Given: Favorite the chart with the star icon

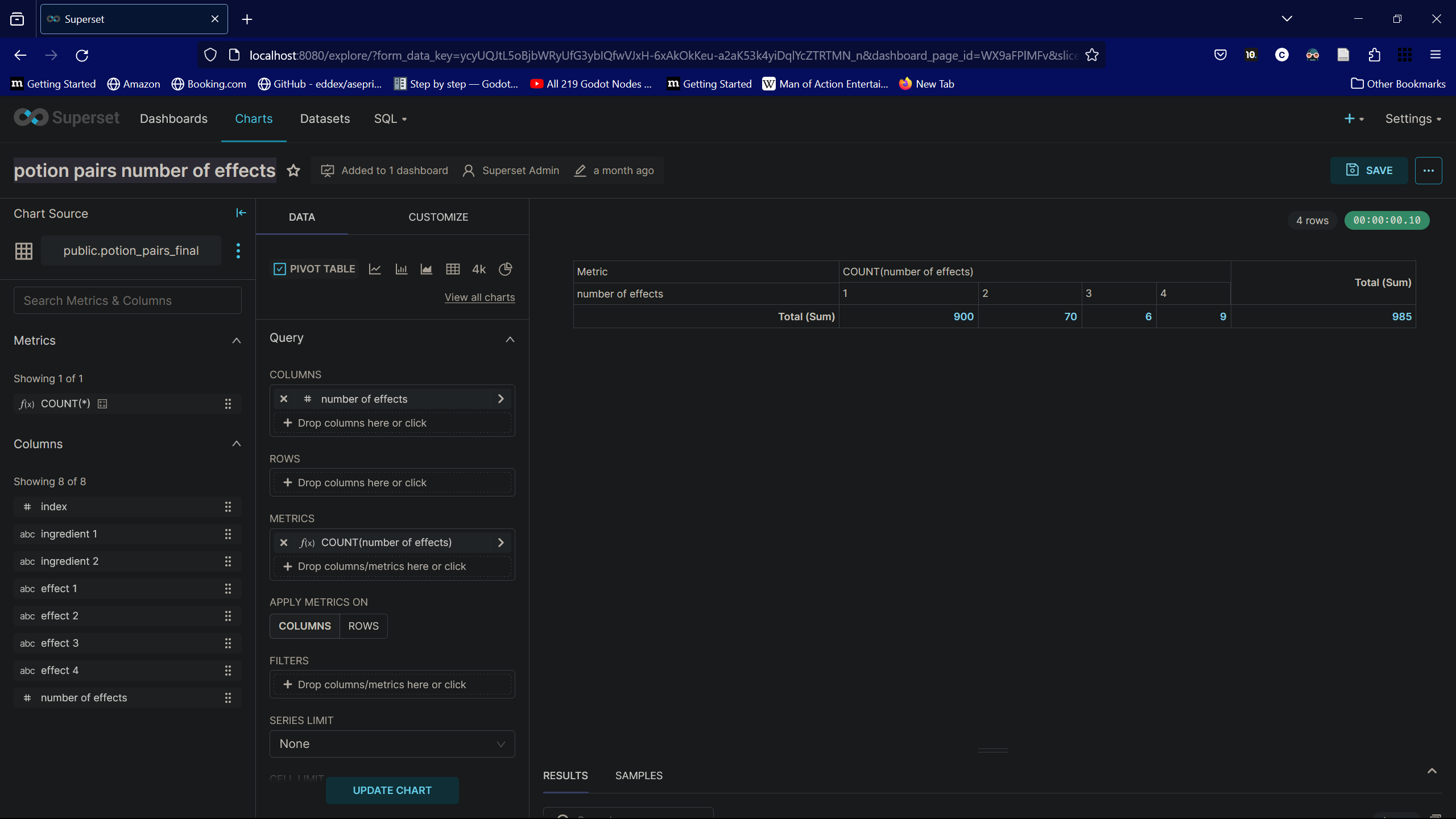Looking at the screenshot, I should click(x=293, y=171).
